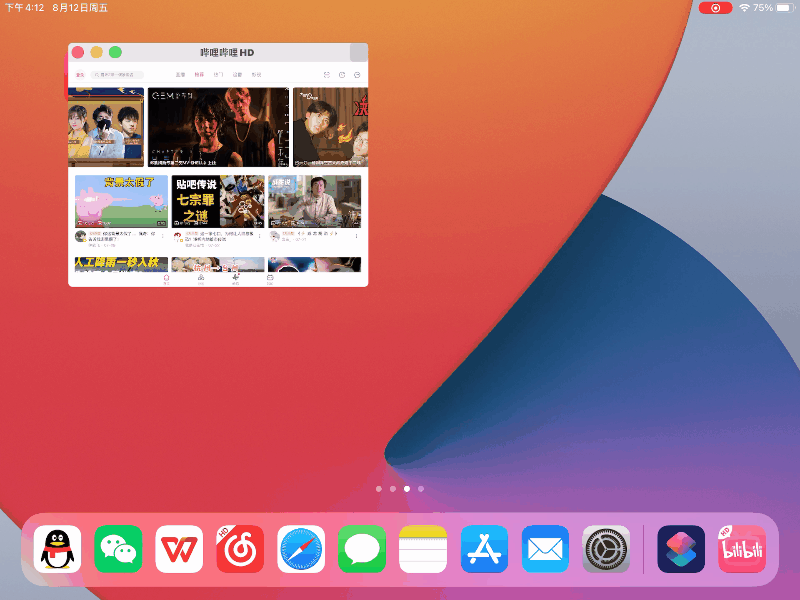Screen dimensions: 800x600
Task: Select the 推荐 Recommended tab
Action: (x=199, y=74)
